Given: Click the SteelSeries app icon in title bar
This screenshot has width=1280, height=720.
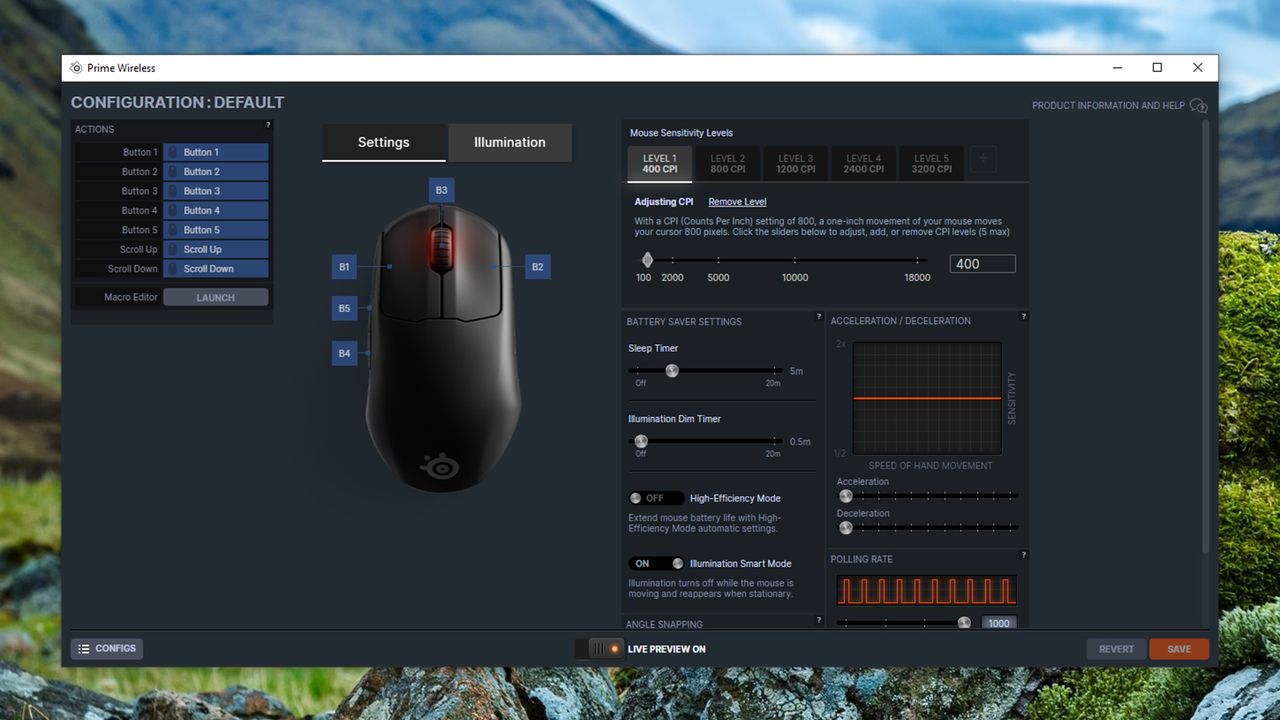Looking at the screenshot, I should tap(76, 68).
